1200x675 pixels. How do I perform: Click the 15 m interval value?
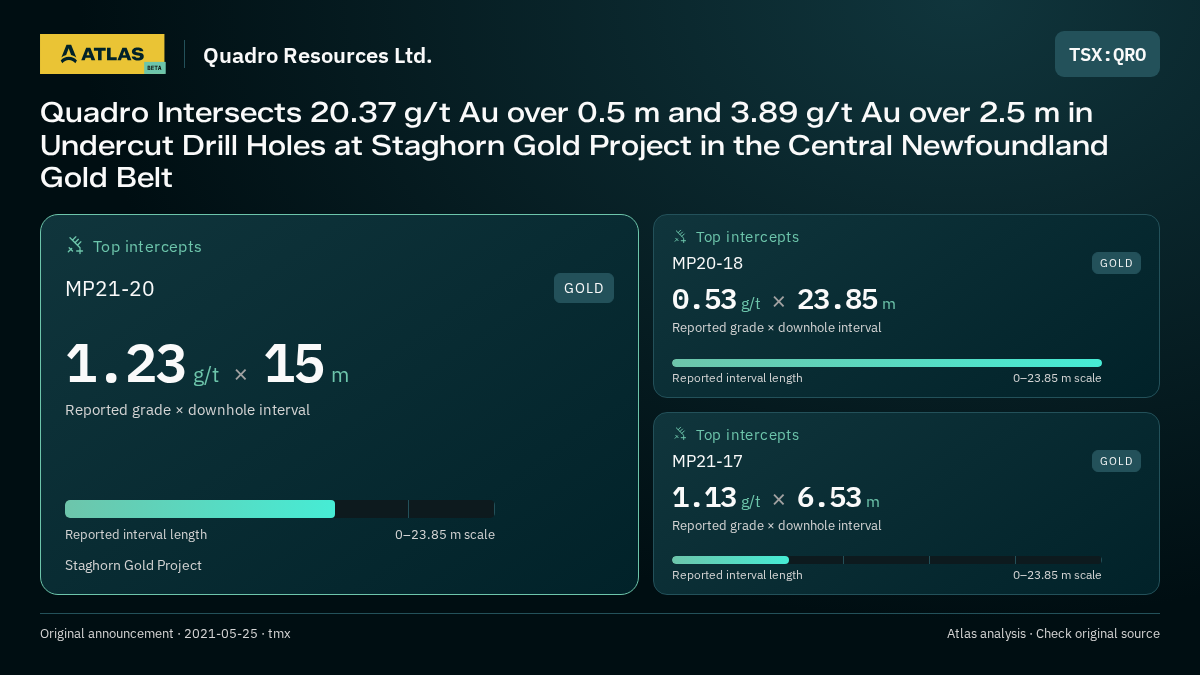click(306, 364)
